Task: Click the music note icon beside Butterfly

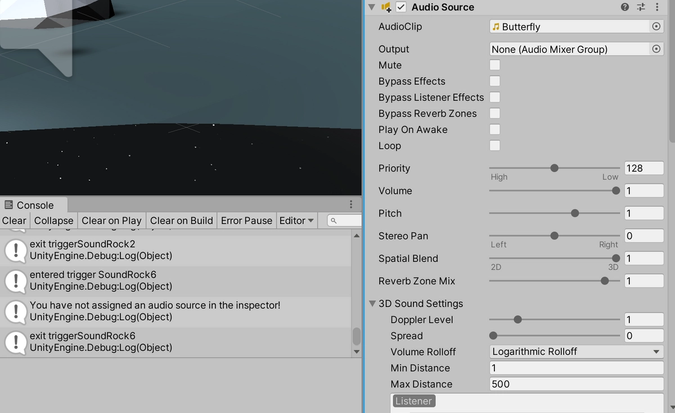Action: (496, 27)
